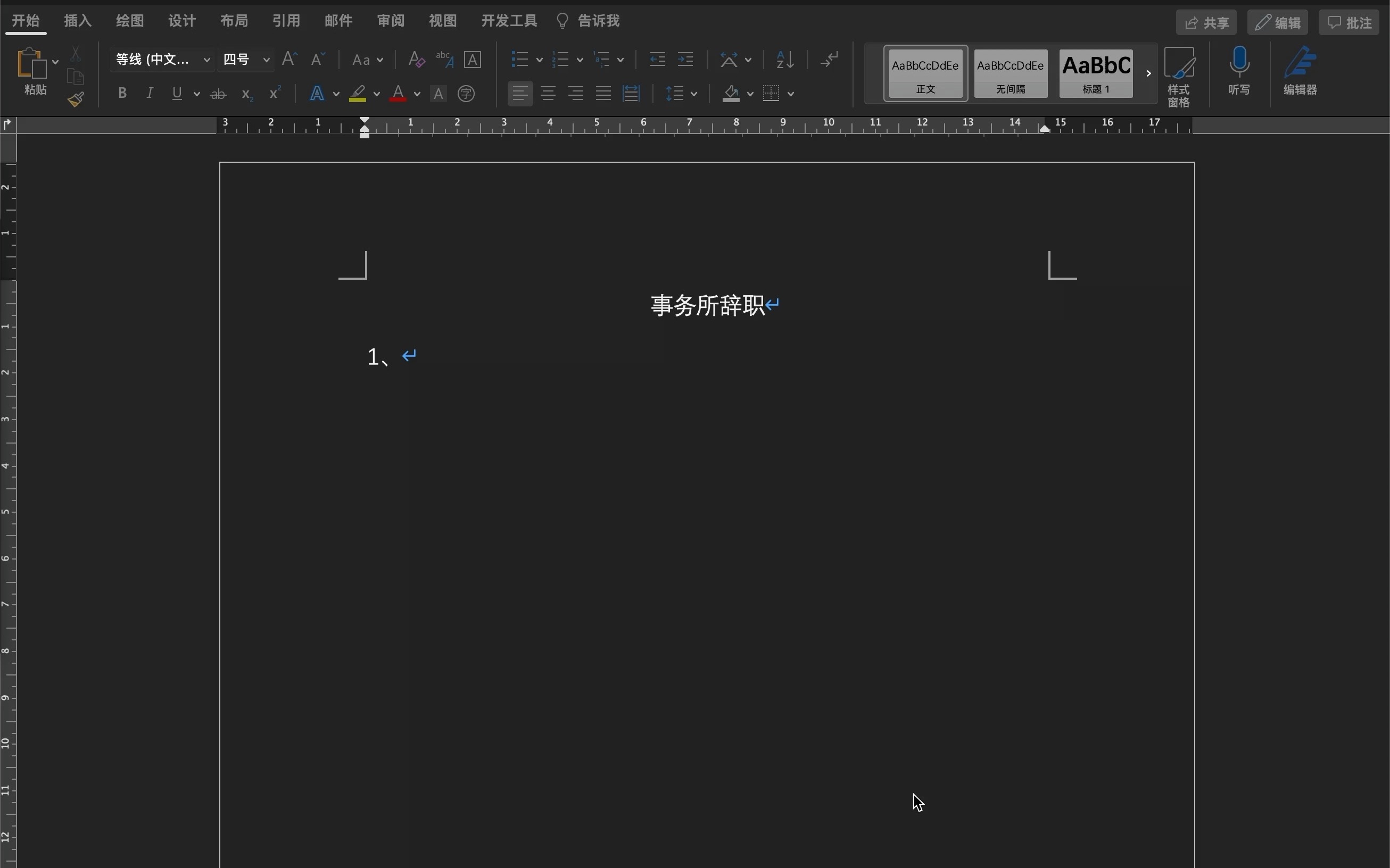This screenshot has width=1390, height=868.
Task: Open bullet list style dropdown arrow
Action: [539, 60]
